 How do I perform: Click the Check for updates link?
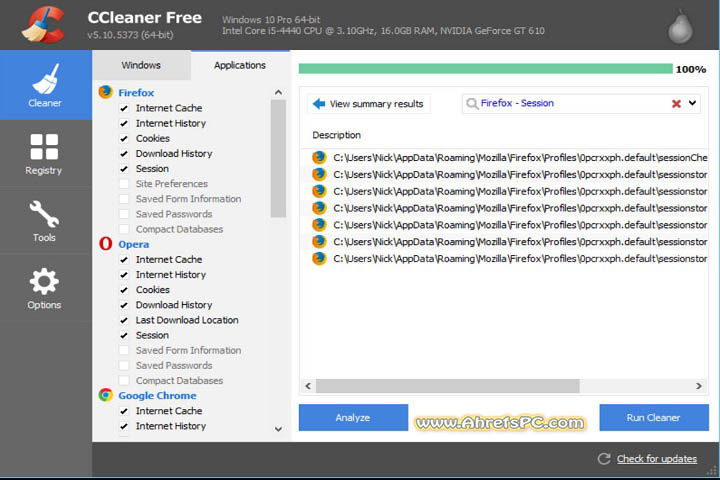pyautogui.click(x=657, y=458)
